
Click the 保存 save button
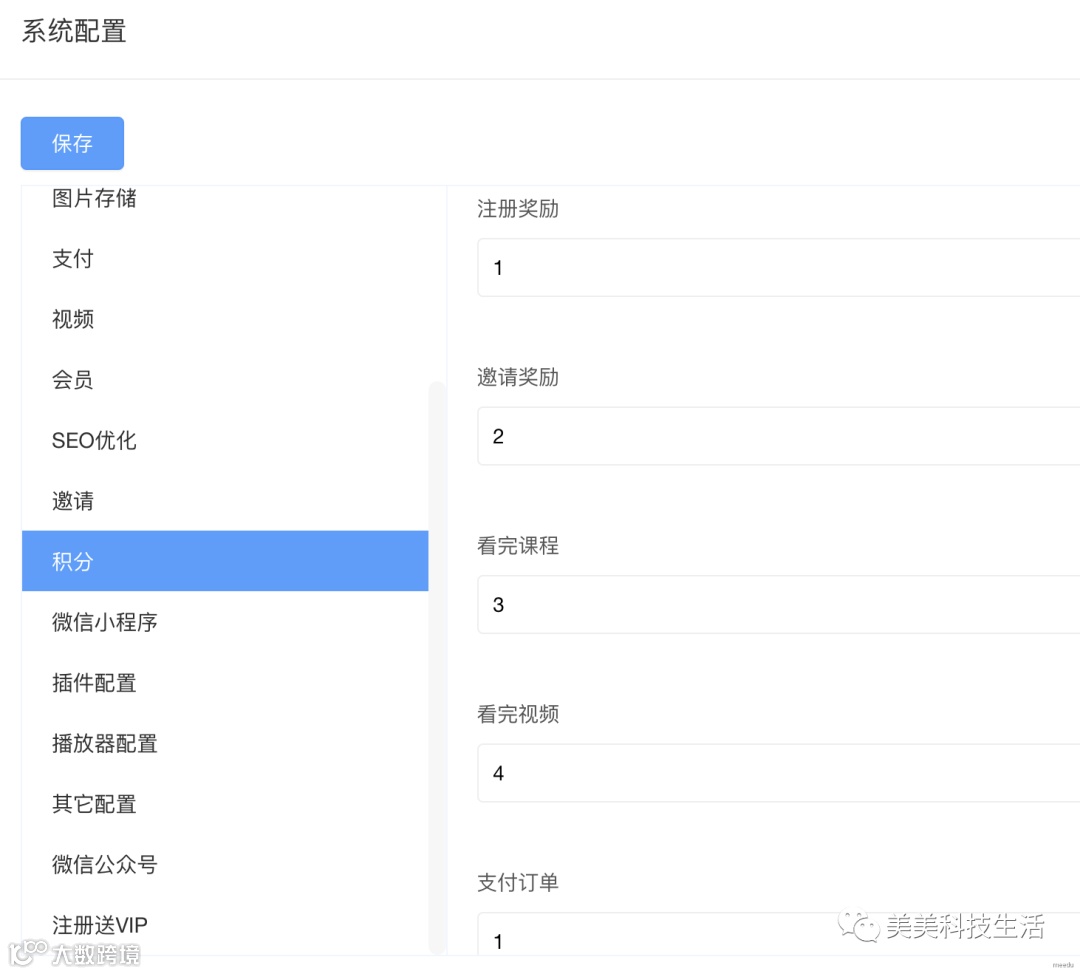click(72, 144)
